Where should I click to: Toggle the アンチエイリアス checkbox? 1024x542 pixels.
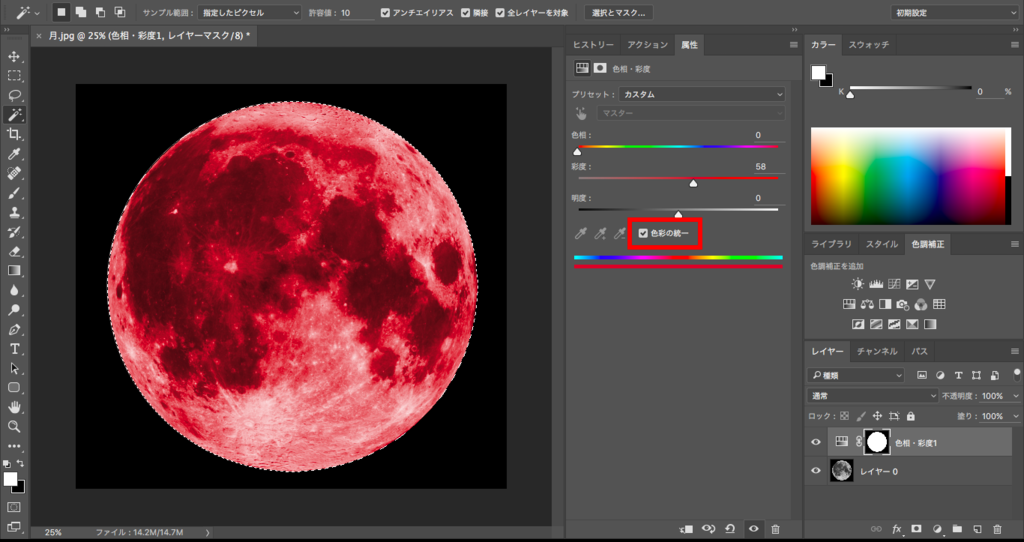[387, 13]
